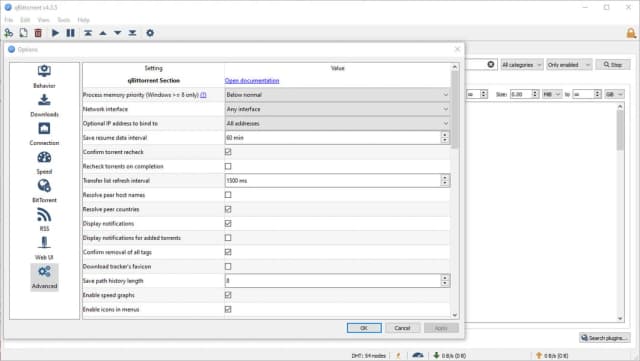
Task: Toggle Enable icons in menus checkbox
Action: (228, 309)
